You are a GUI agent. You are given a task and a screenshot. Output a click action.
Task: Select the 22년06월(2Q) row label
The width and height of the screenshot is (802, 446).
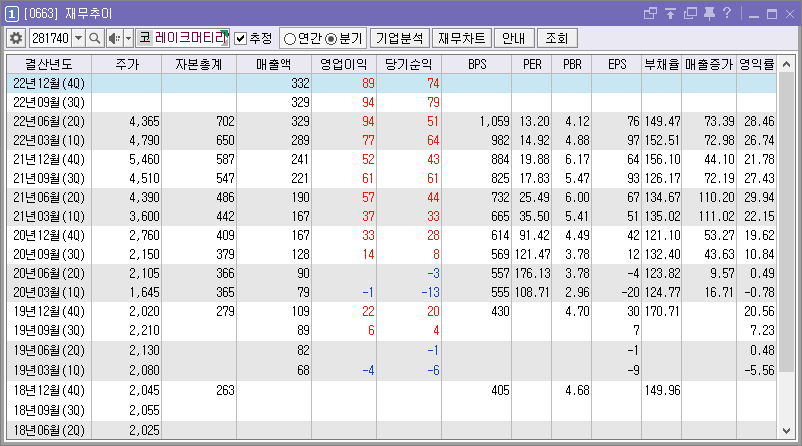(x=49, y=122)
